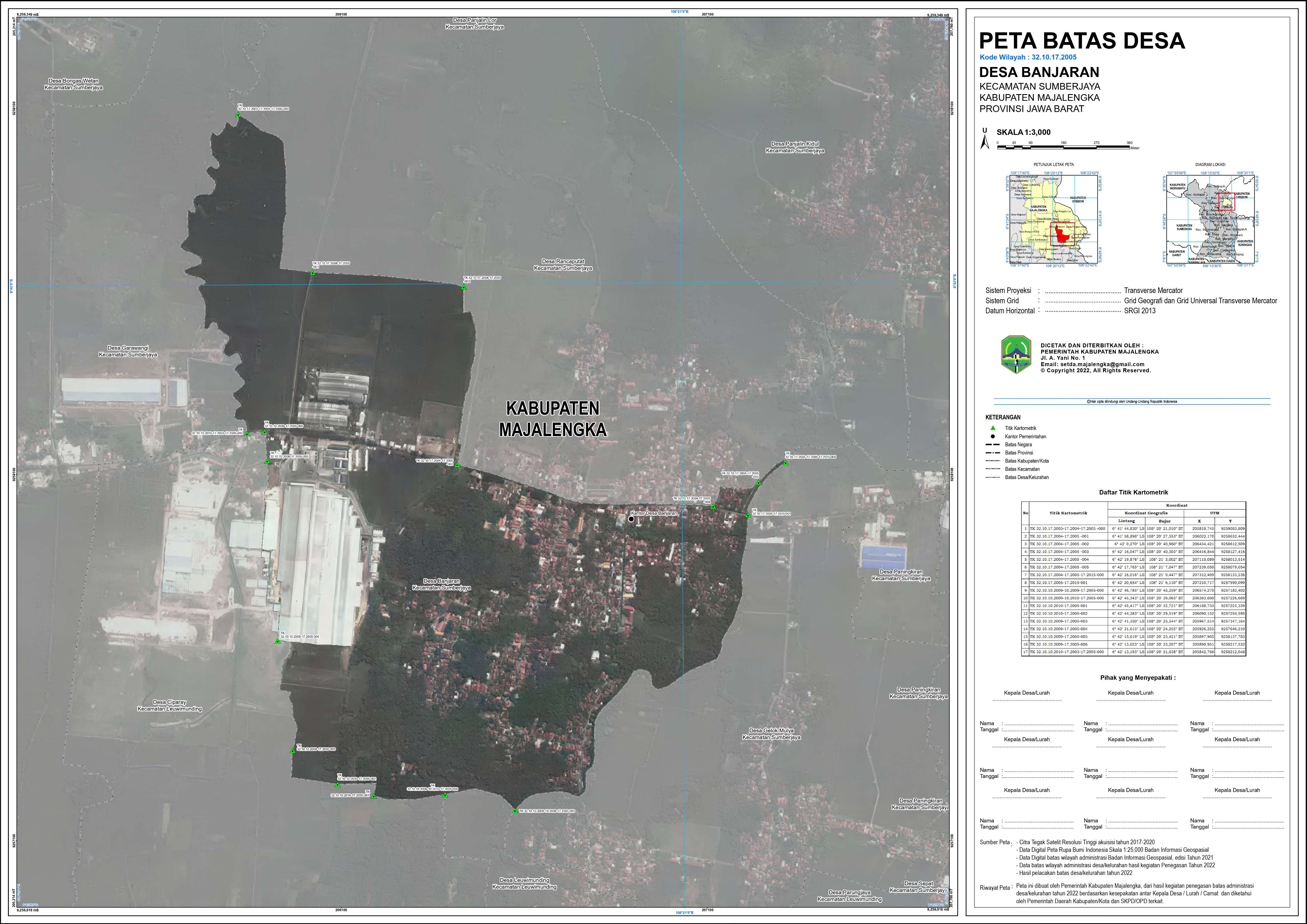Click the southernmost green triangle boundary marker

[515, 811]
